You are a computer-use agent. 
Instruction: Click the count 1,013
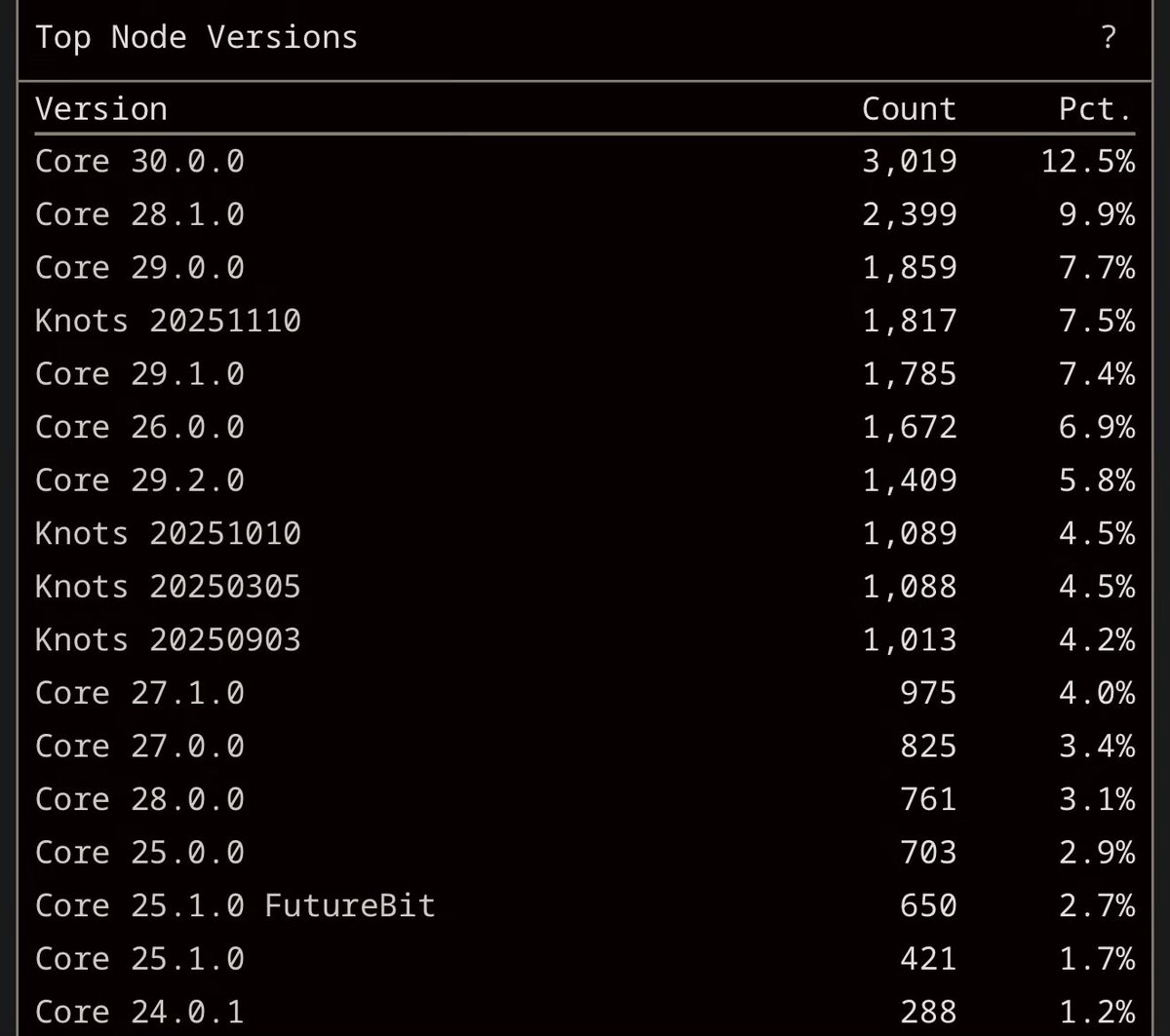[909, 639]
